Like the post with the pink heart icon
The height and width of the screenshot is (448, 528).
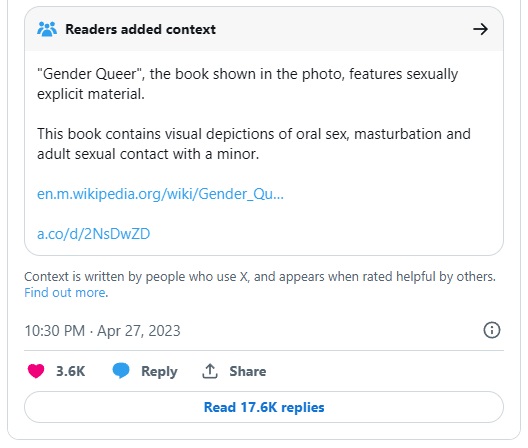point(36,371)
